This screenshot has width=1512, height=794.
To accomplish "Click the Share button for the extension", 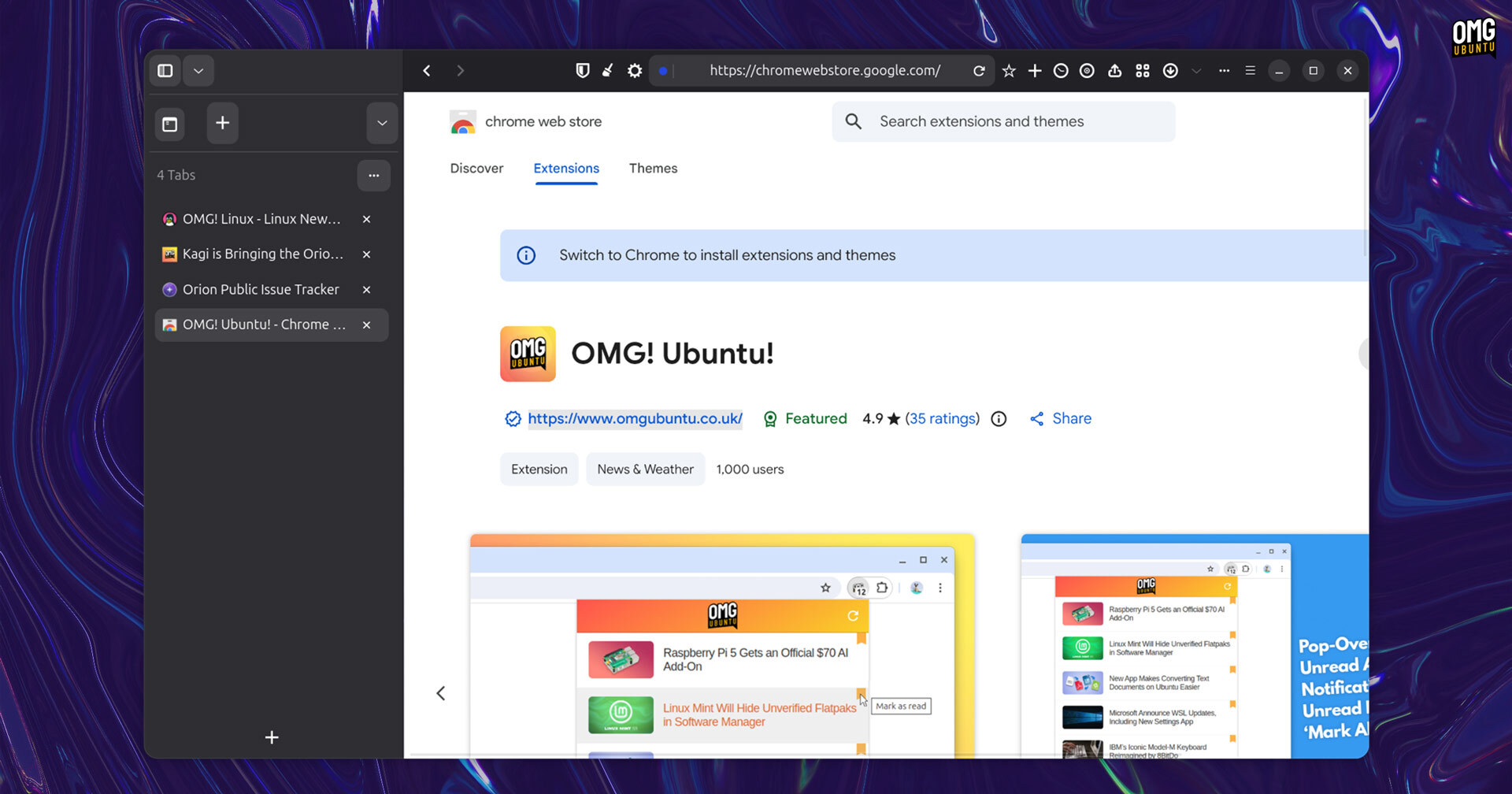I will (1061, 419).
